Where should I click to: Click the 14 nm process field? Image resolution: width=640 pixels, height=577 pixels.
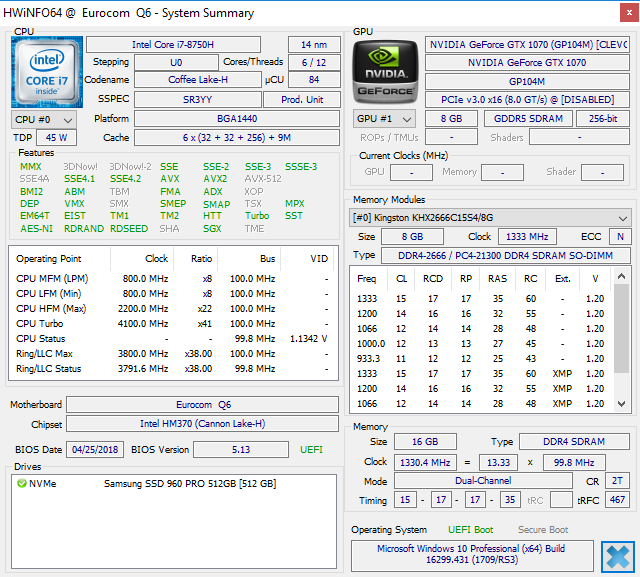[x=314, y=44]
